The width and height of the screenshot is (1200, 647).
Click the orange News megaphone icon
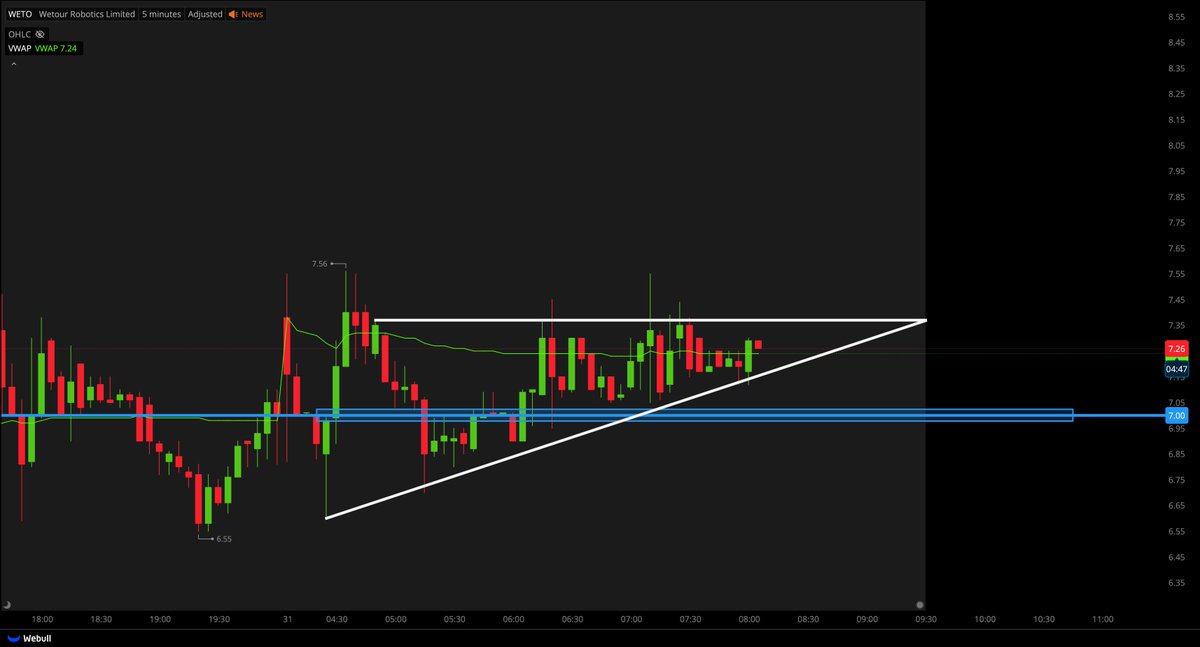[234, 14]
